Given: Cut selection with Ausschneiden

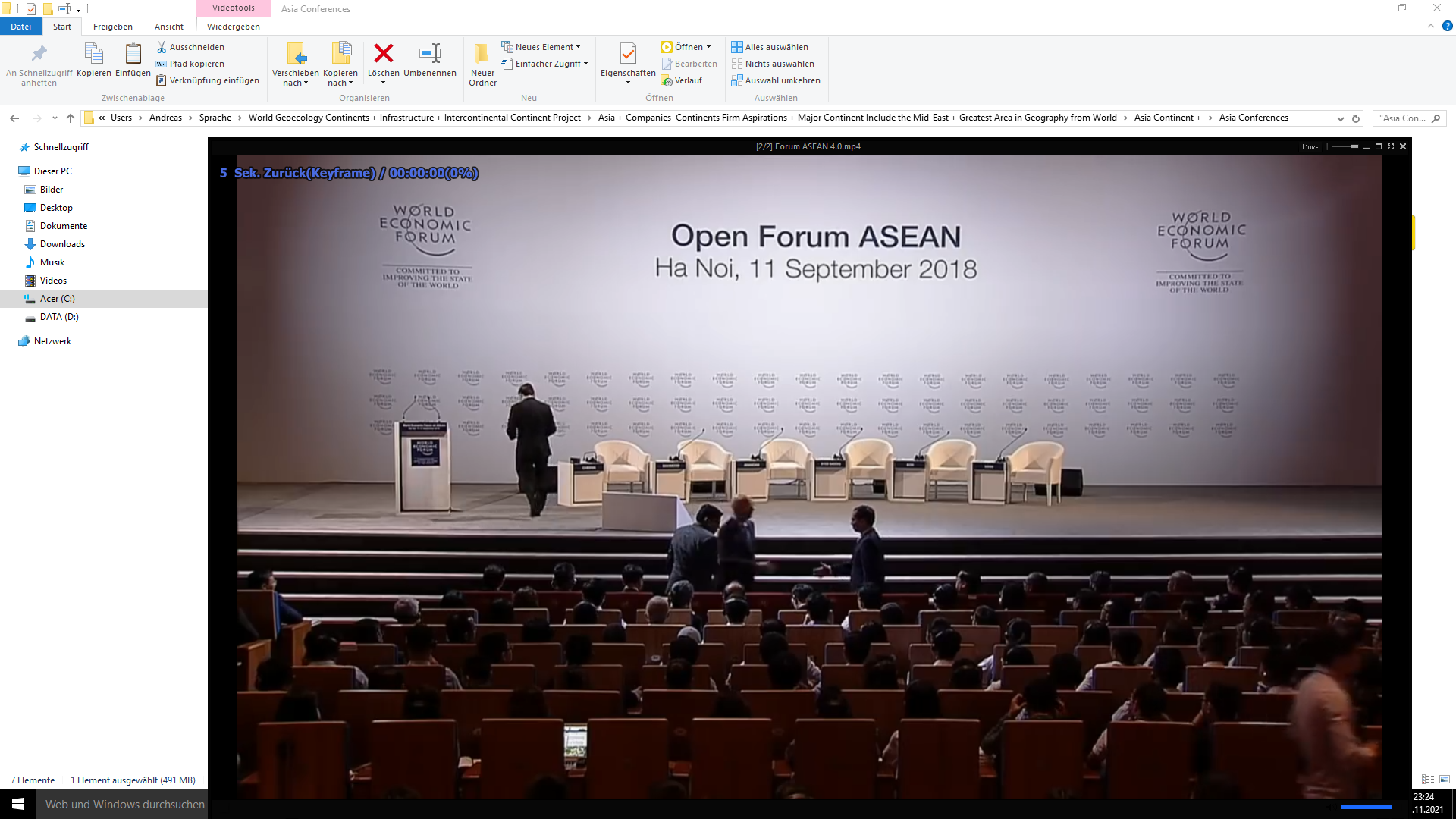Looking at the screenshot, I should 190,47.
